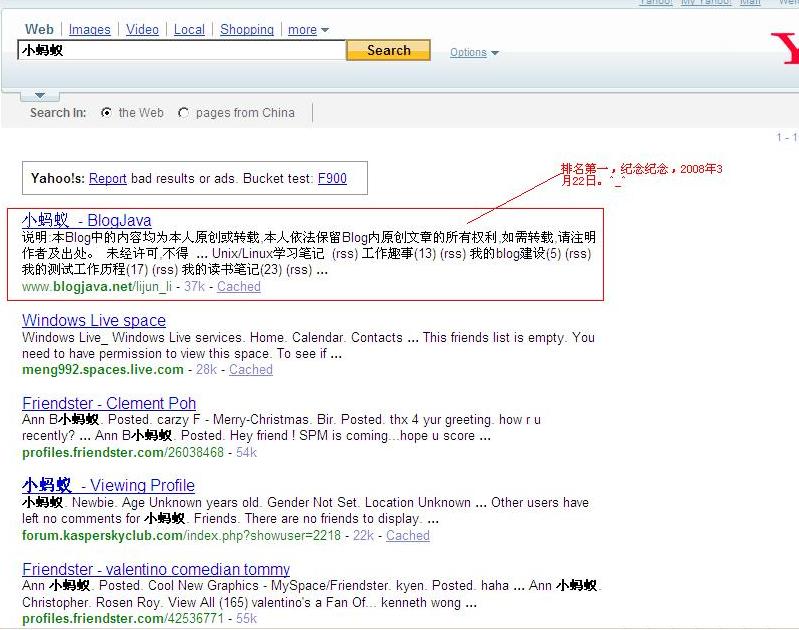Click the meng992.spaces.live.com URL text
799x630 pixels.
[x=102, y=370]
